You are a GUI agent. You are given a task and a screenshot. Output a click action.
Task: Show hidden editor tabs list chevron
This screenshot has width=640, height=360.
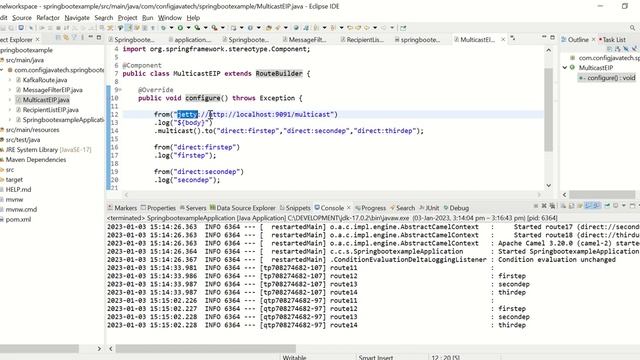(513, 38)
